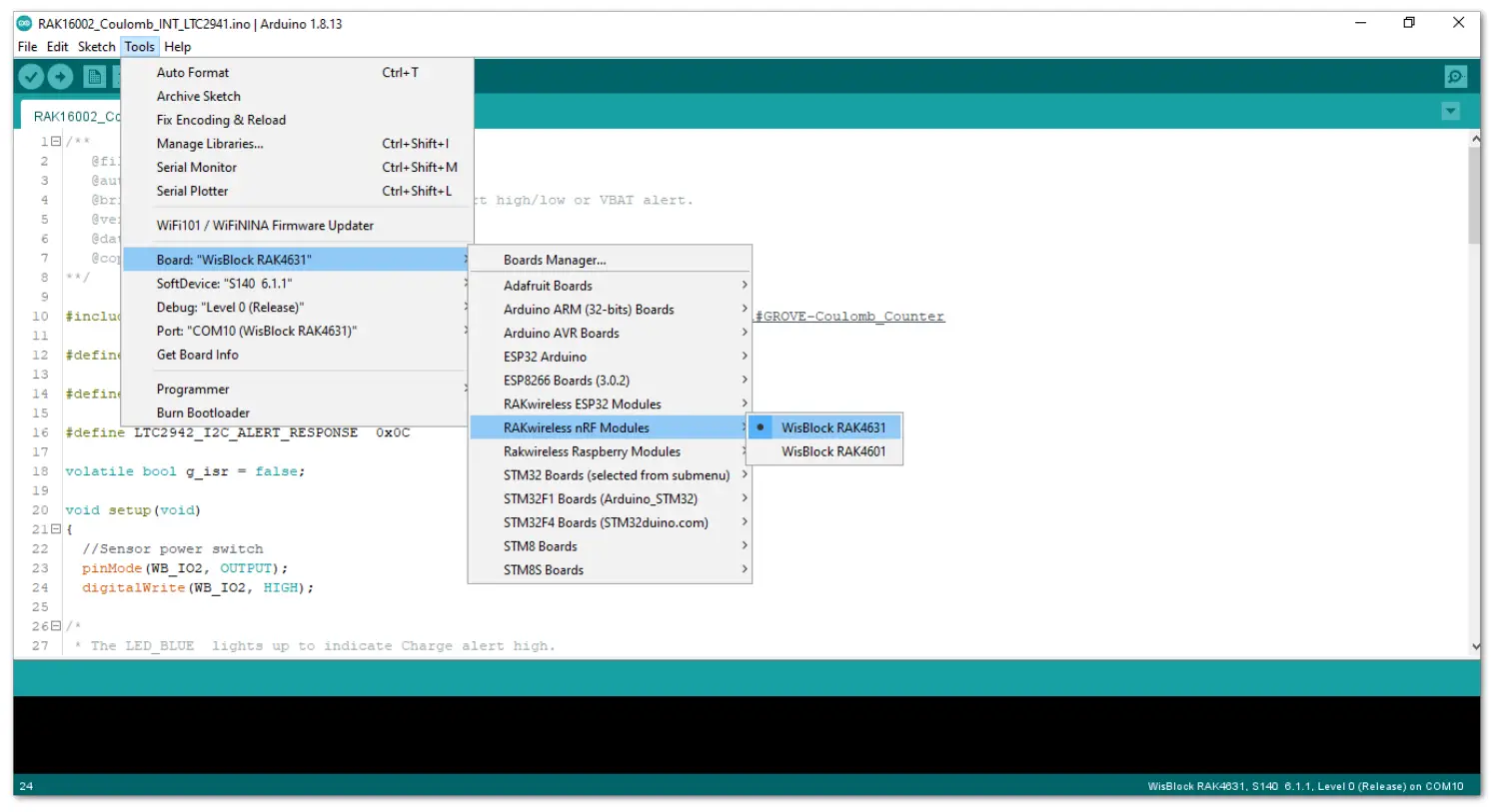Viewport: 1507px width, 812px height.
Task: Click the Upload arrow toolbar icon
Action: [x=61, y=76]
